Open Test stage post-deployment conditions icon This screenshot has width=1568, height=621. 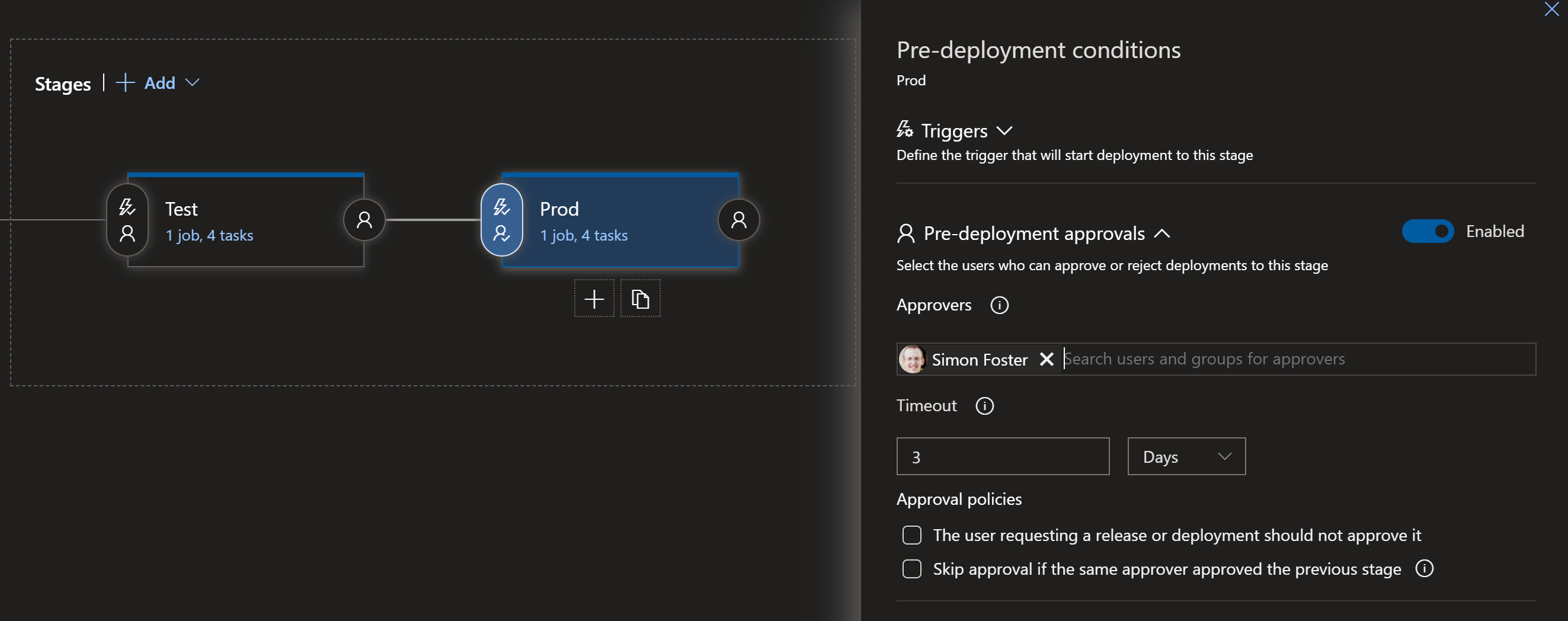[364, 220]
